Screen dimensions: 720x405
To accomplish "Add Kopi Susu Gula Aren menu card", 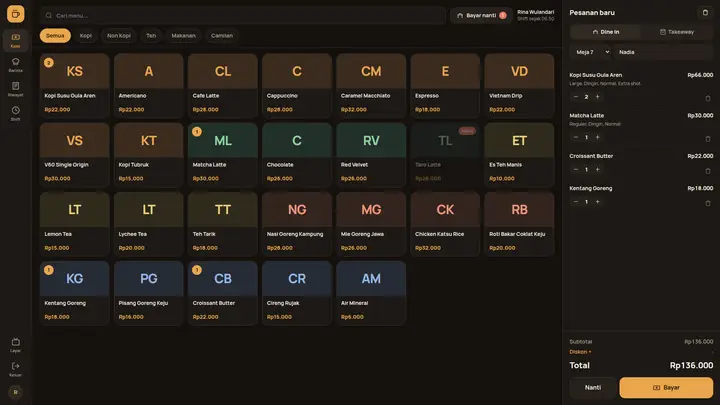I will click(x=74, y=85).
